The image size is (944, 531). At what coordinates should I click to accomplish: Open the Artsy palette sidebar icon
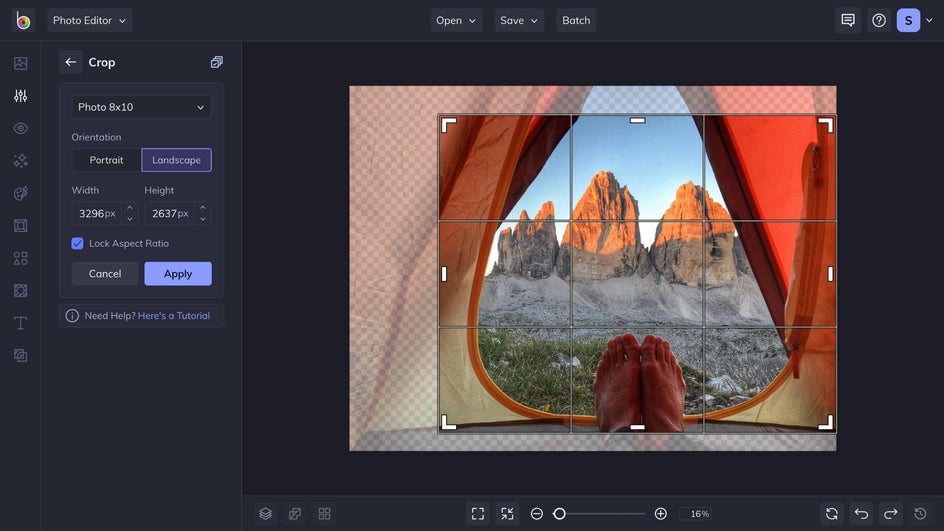pos(20,193)
